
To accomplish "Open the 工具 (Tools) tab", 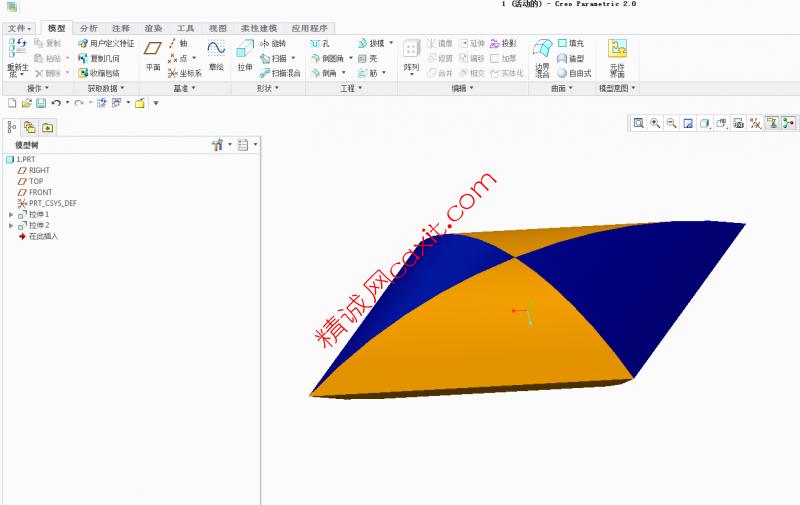I will (185, 28).
